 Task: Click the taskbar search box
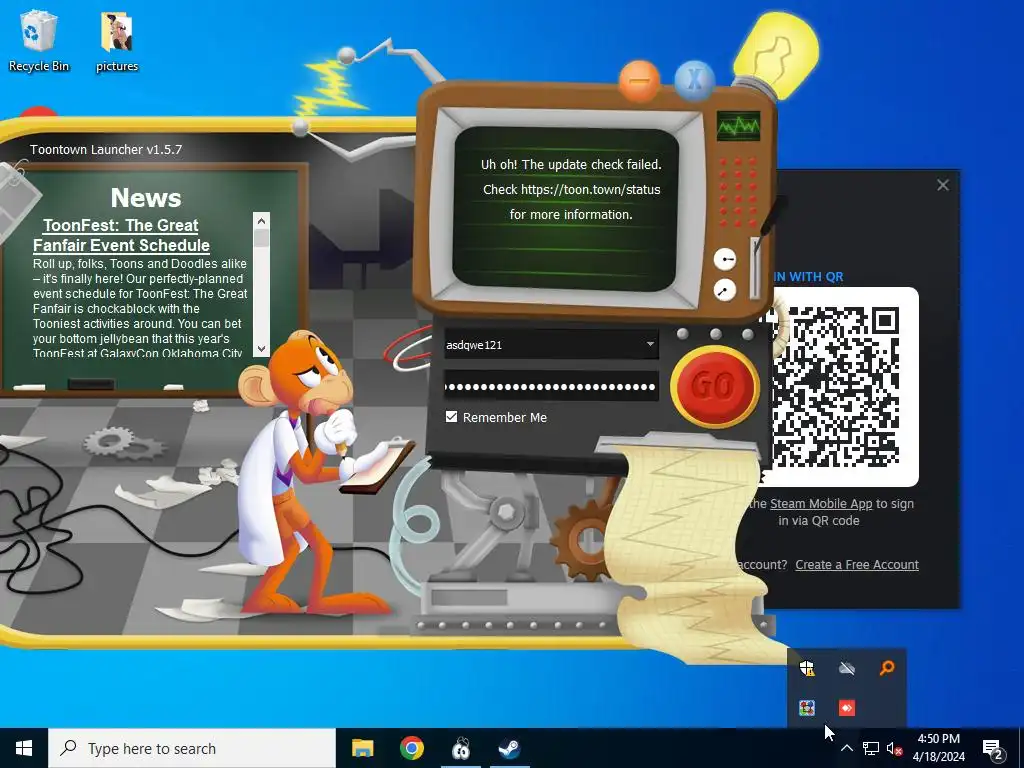click(192, 748)
